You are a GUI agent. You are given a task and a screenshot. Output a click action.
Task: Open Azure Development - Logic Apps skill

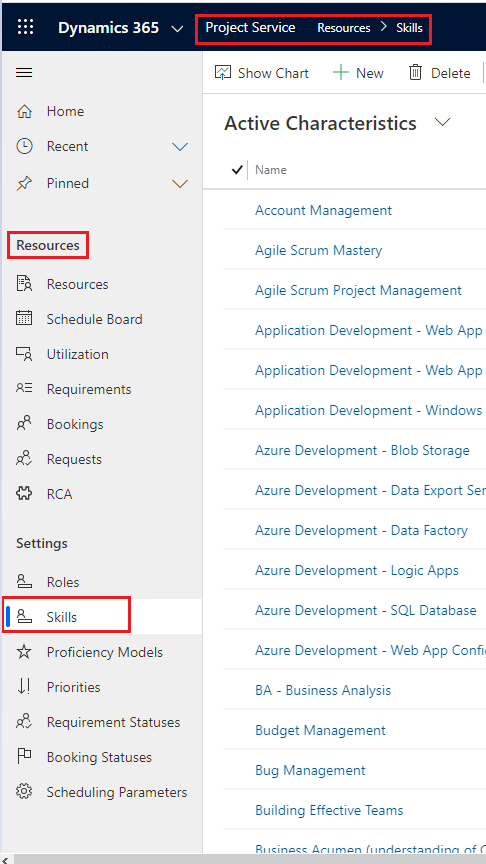pos(357,570)
